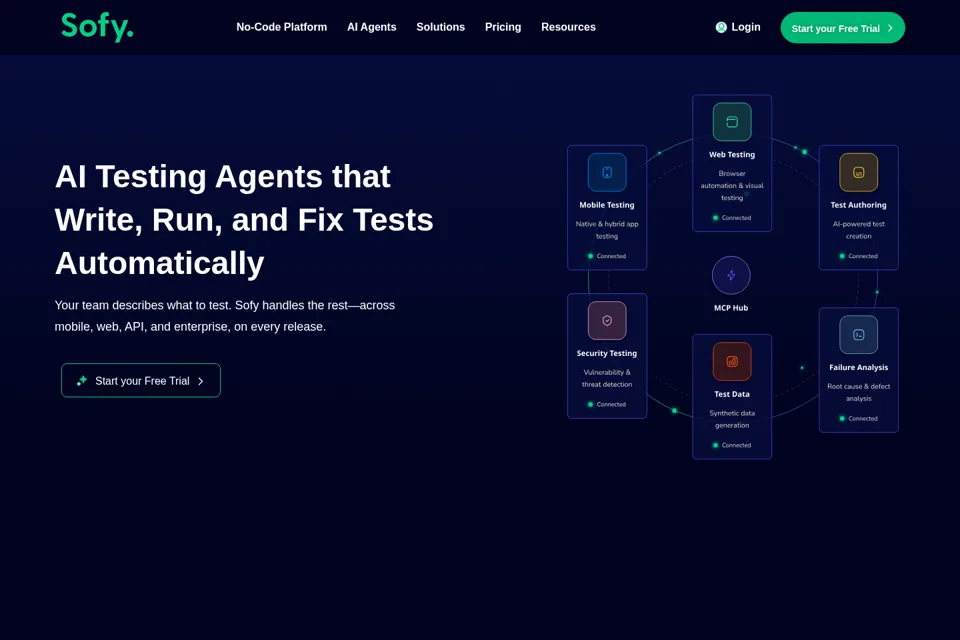The height and width of the screenshot is (640, 960).
Task: Click the Test Data chart icon
Action: [732, 361]
